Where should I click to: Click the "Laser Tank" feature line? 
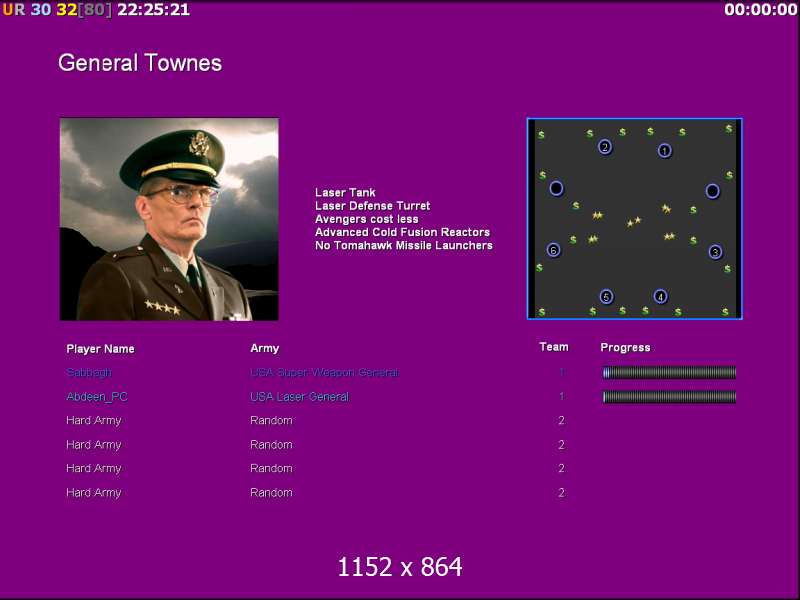pyautogui.click(x=345, y=192)
